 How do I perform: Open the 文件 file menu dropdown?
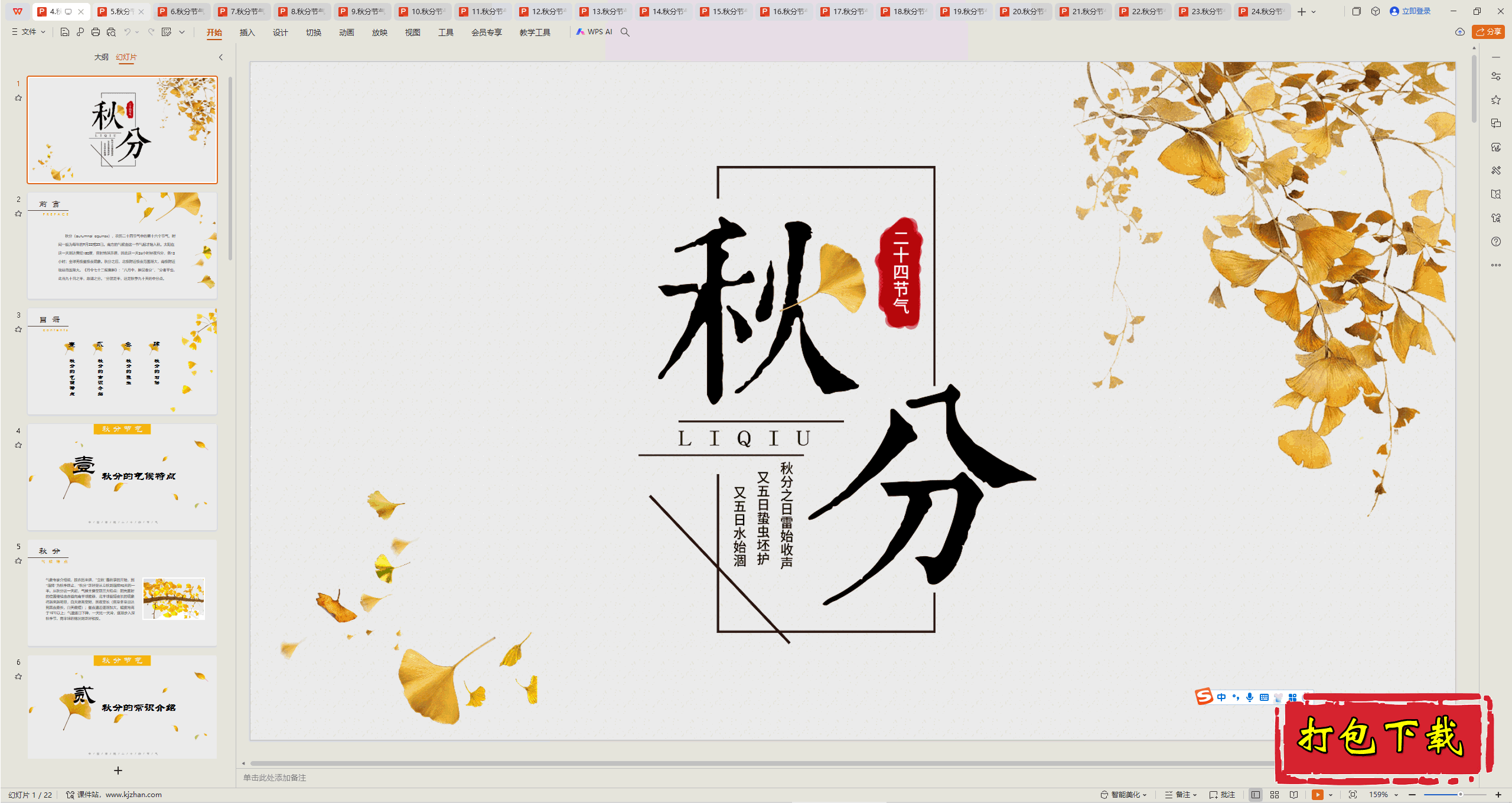coord(29,32)
